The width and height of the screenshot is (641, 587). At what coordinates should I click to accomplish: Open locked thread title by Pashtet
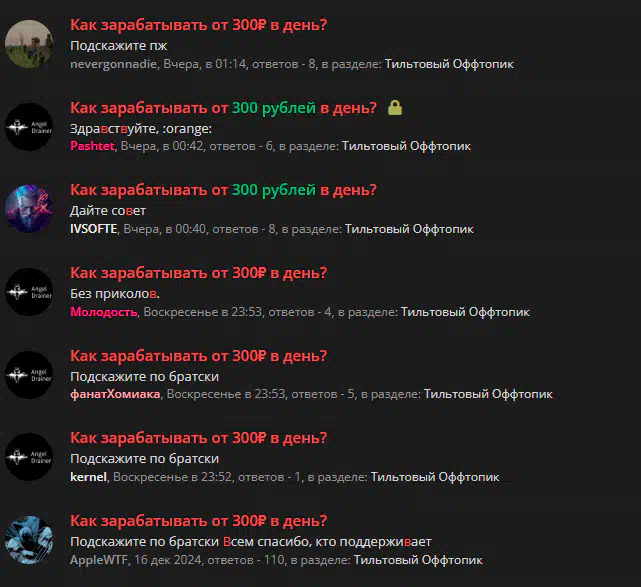223,108
